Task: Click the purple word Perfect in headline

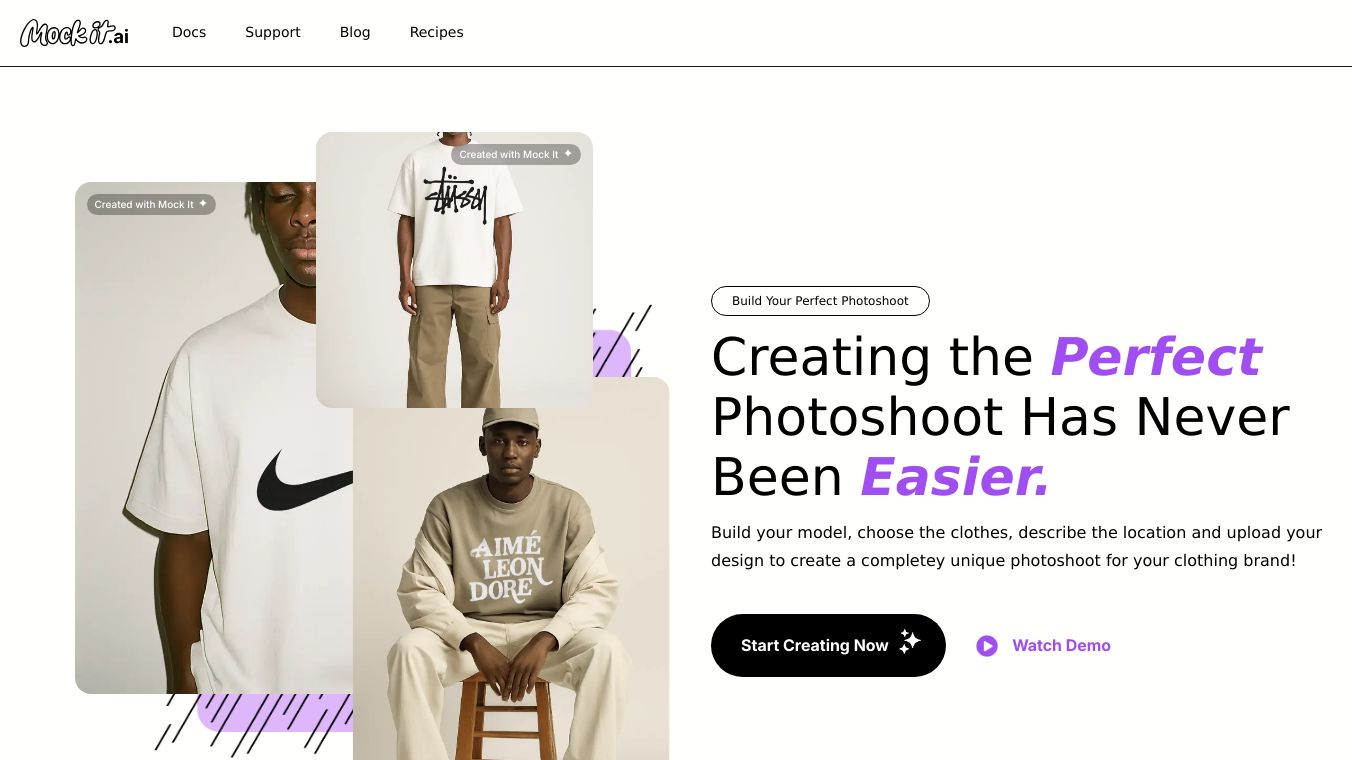Action: 1155,357
